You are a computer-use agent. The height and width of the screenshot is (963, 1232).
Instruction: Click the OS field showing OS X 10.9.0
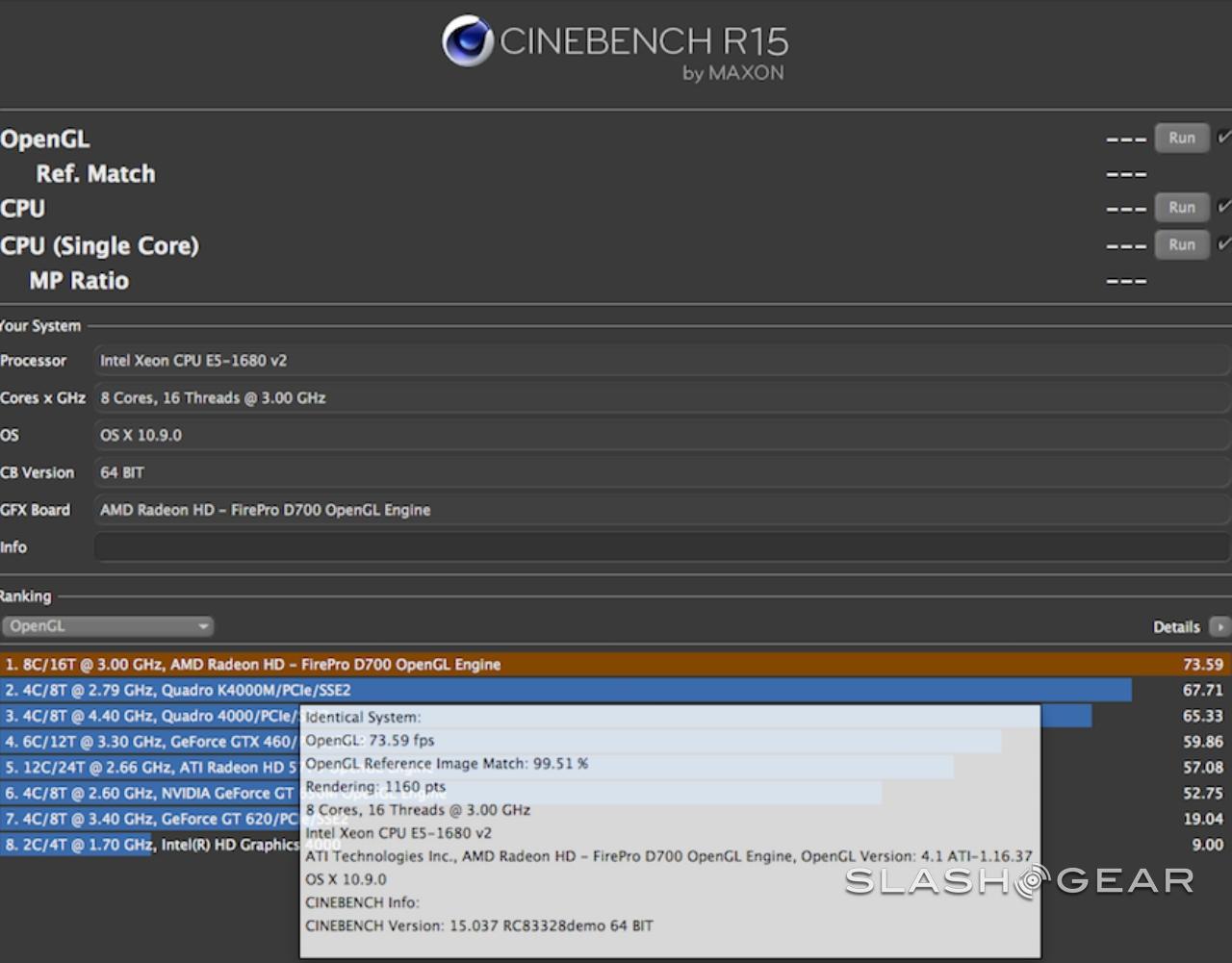click(x=660, y=436)
